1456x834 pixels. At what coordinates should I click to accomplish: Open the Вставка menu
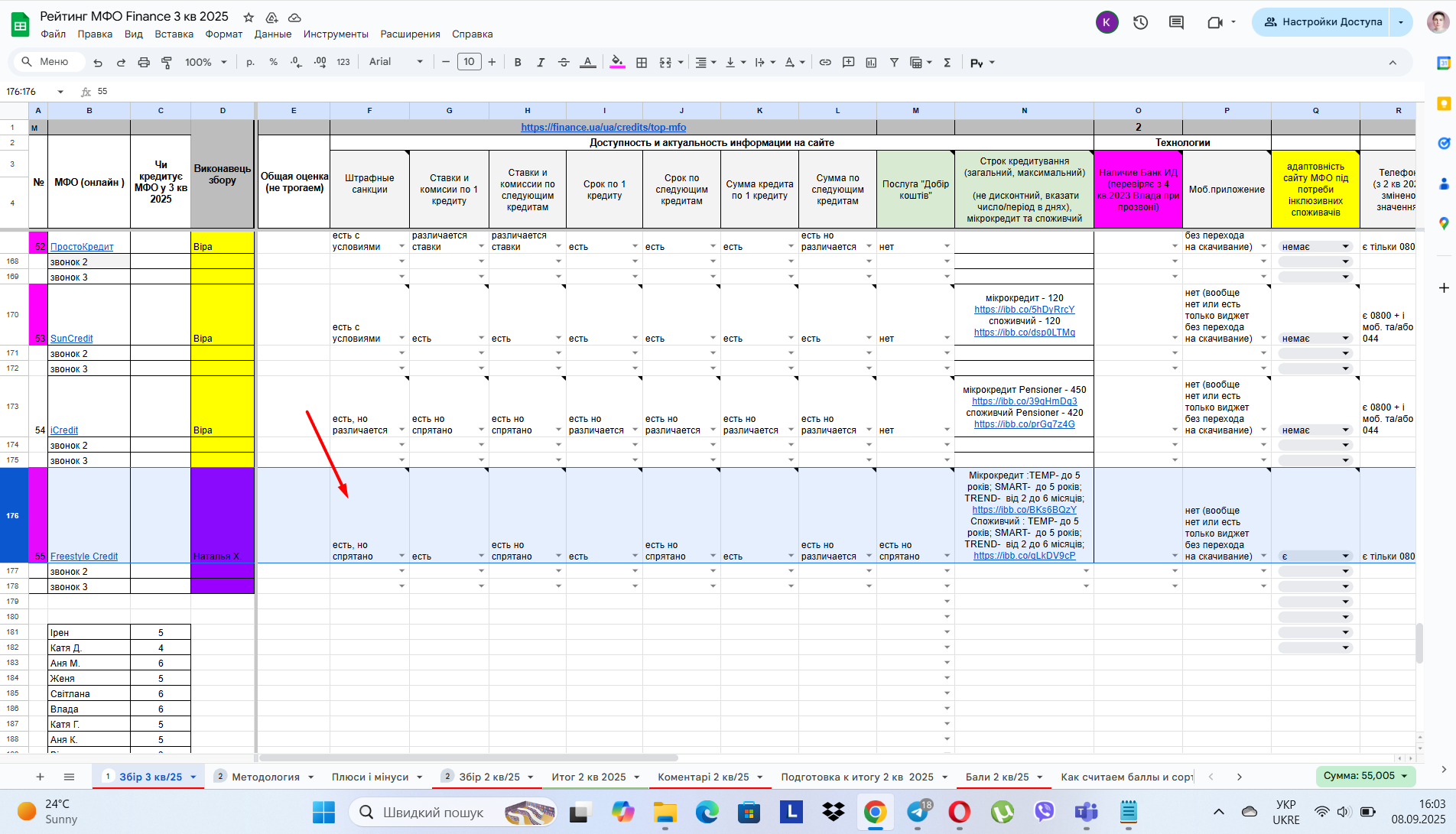pos(174,34)
